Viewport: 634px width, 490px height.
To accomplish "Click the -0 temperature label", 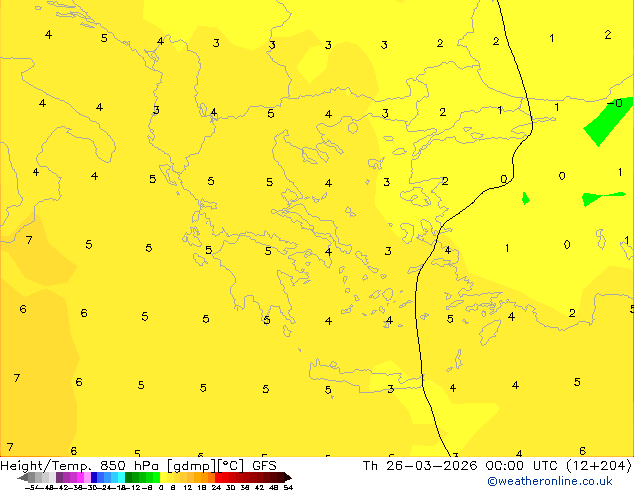I will coord(615,104).
